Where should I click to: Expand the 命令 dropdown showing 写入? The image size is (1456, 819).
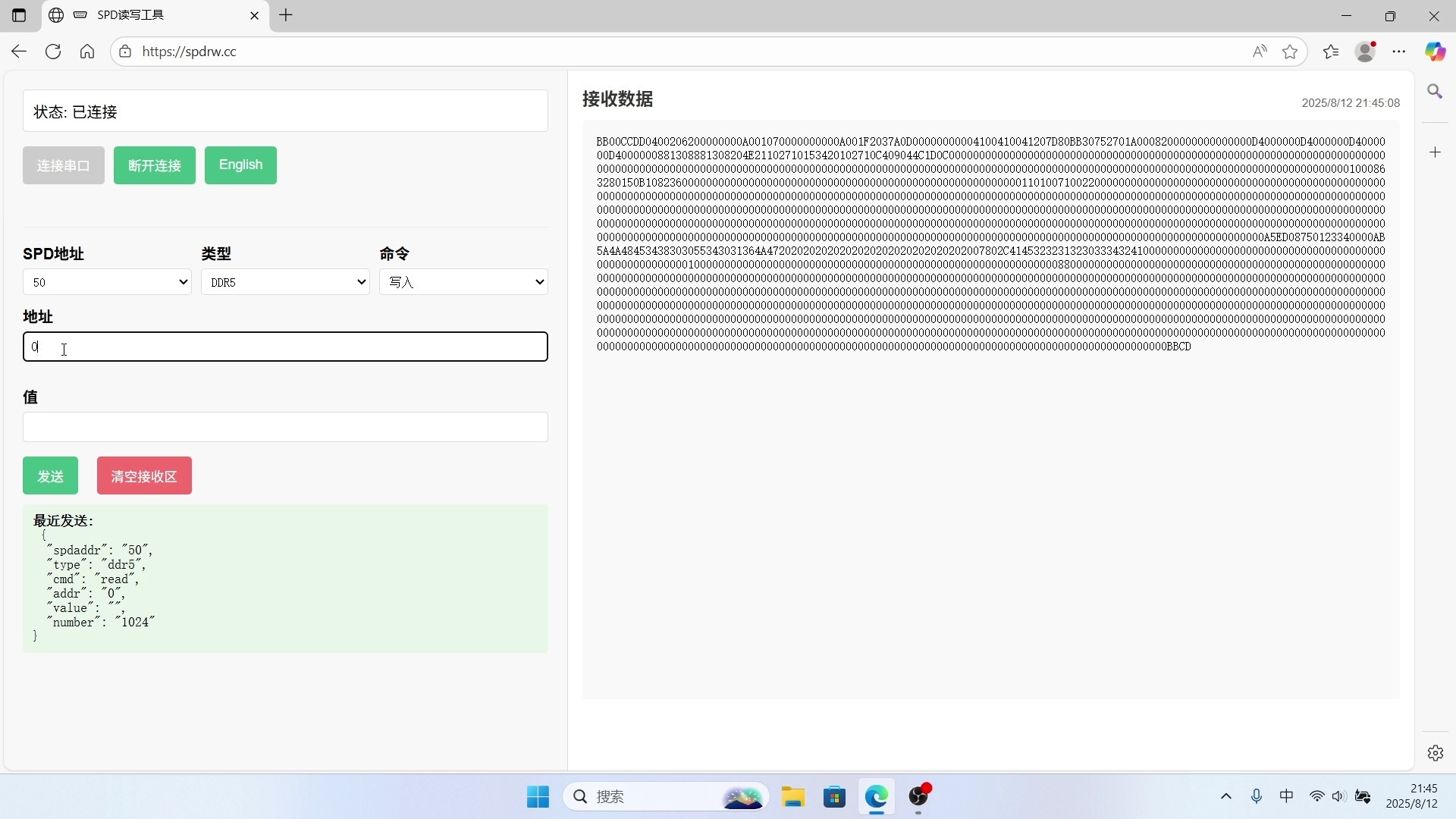(x=463, y=282)
